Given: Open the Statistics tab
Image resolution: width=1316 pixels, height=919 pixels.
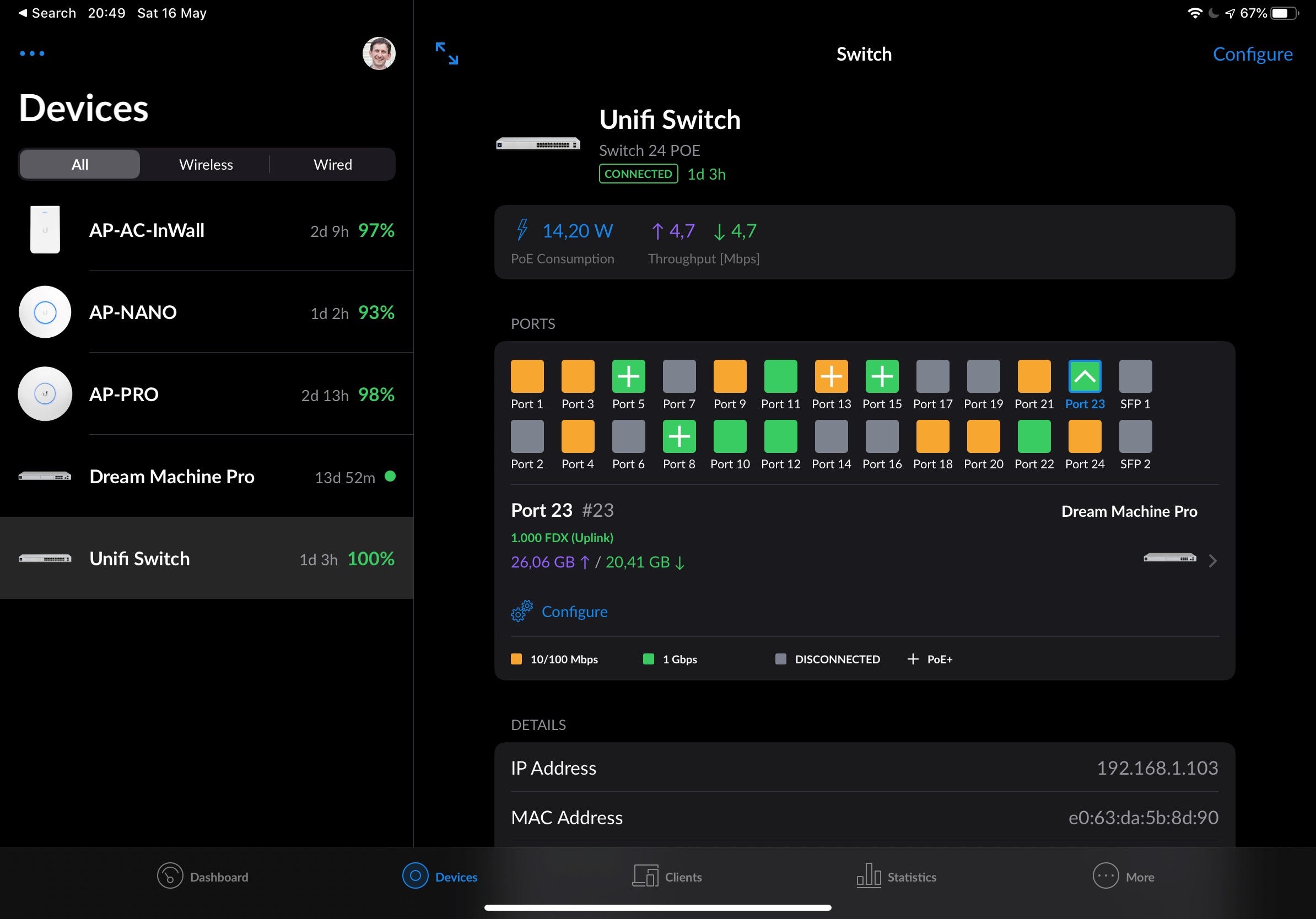Looking at the screenshot, I should [897, 877].
